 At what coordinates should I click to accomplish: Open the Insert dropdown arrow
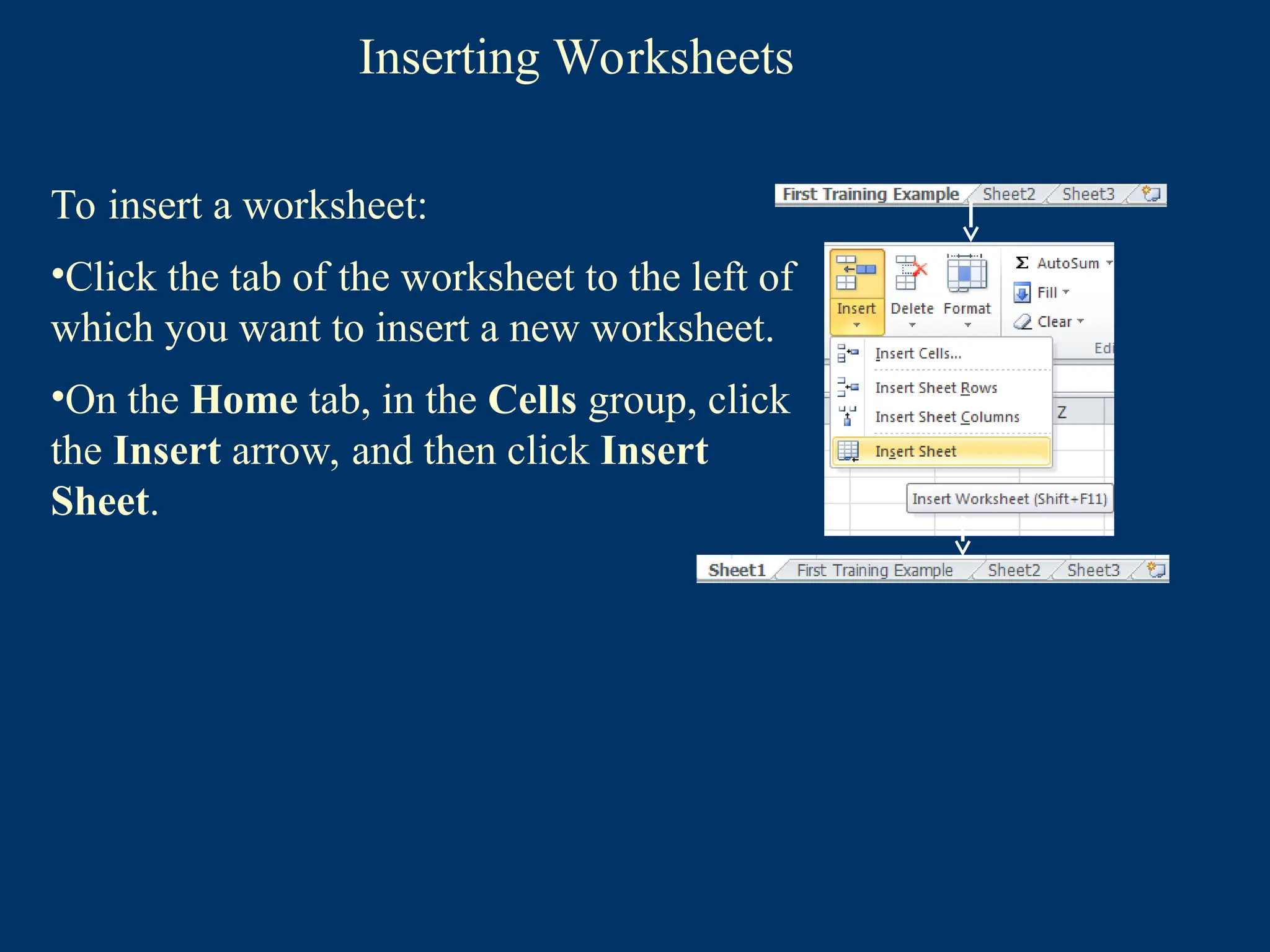(x=856, y=325)
